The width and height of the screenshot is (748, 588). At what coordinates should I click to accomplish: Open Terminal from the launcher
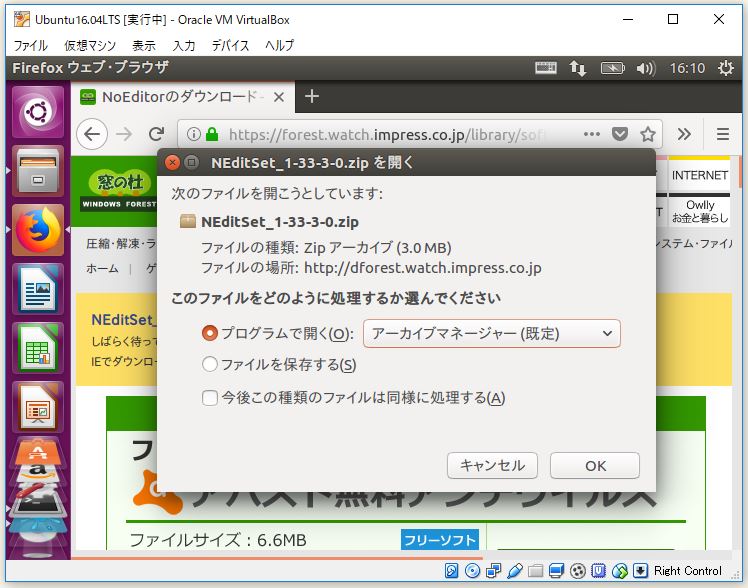38,504
